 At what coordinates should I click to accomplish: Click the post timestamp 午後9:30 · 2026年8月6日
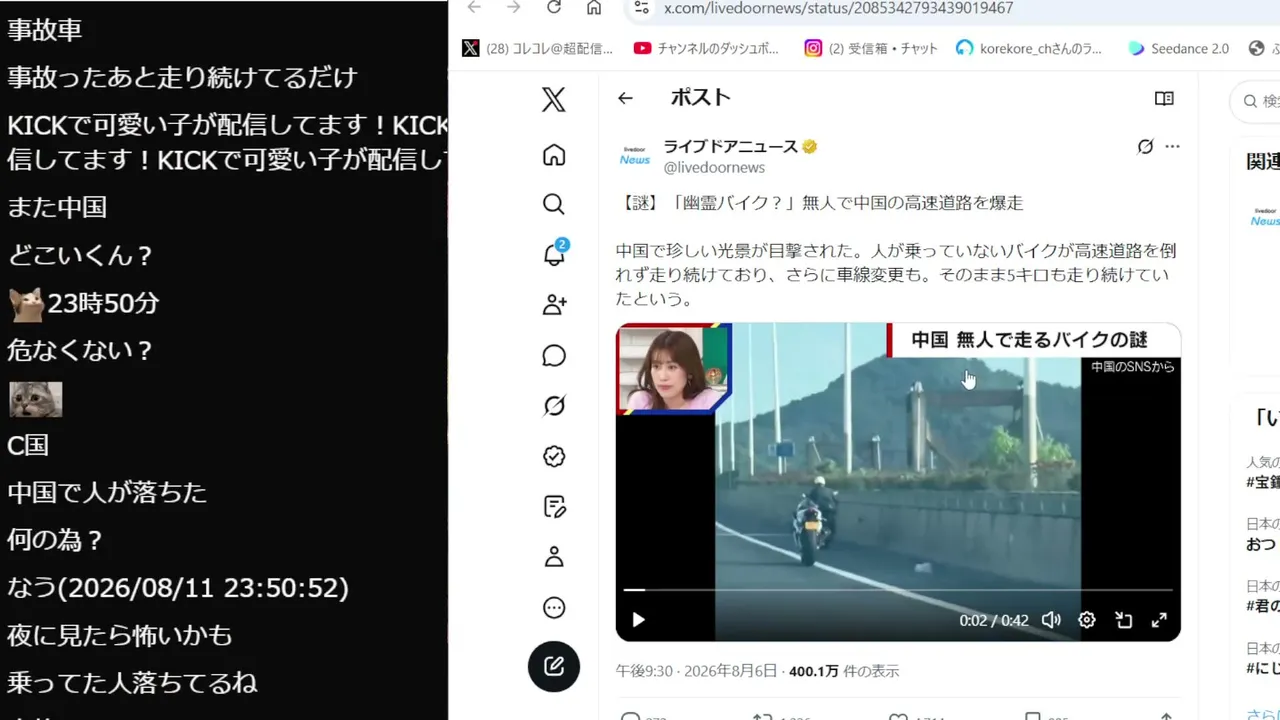pos(696,671)
